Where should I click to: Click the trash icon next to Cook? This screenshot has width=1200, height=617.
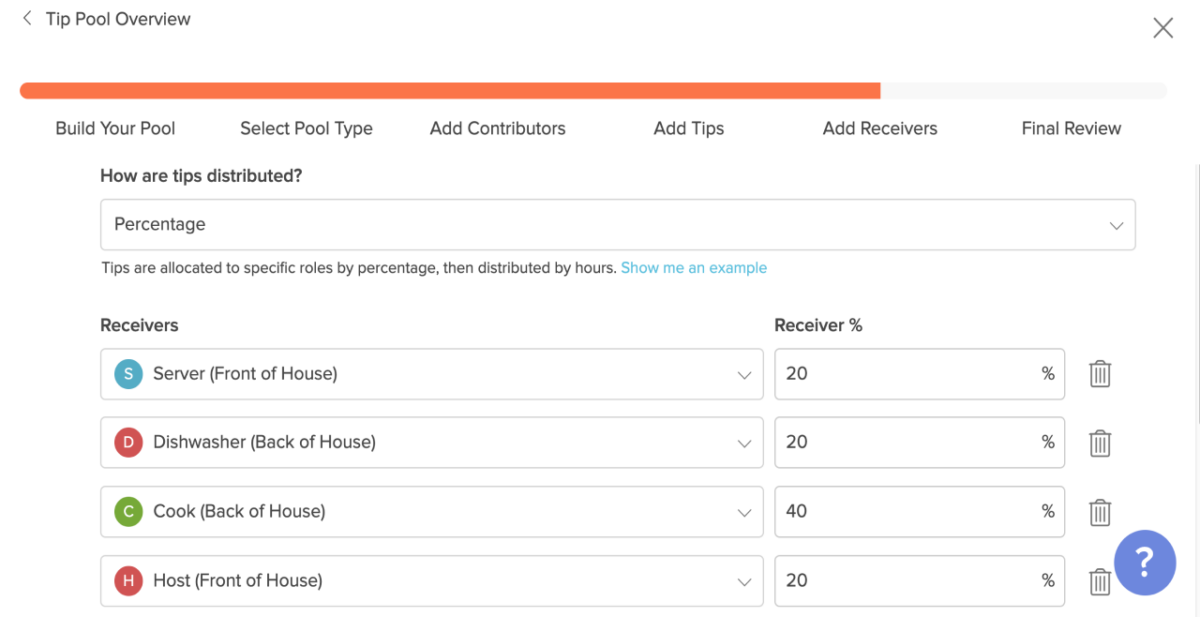click(x=1100, y=512)
